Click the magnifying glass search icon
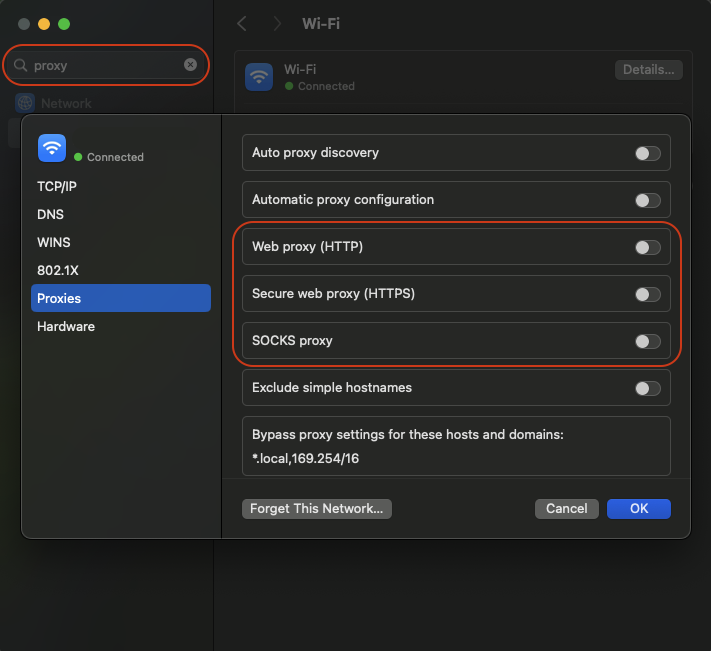711x651 pixels. (20, 66)
